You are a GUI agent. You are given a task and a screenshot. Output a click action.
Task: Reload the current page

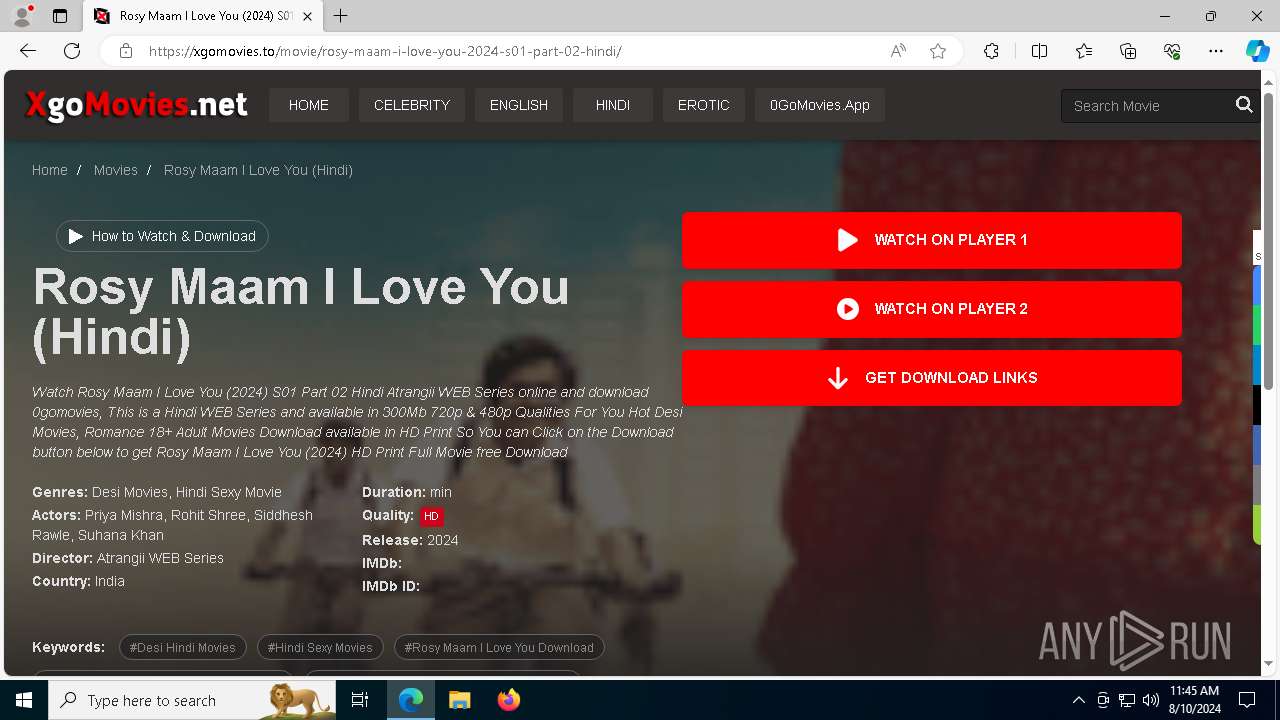[72, 51]
